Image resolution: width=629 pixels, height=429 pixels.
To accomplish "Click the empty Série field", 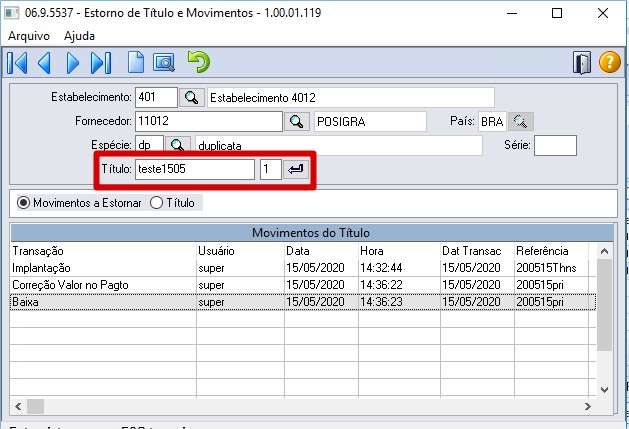I will click(555, 145).
